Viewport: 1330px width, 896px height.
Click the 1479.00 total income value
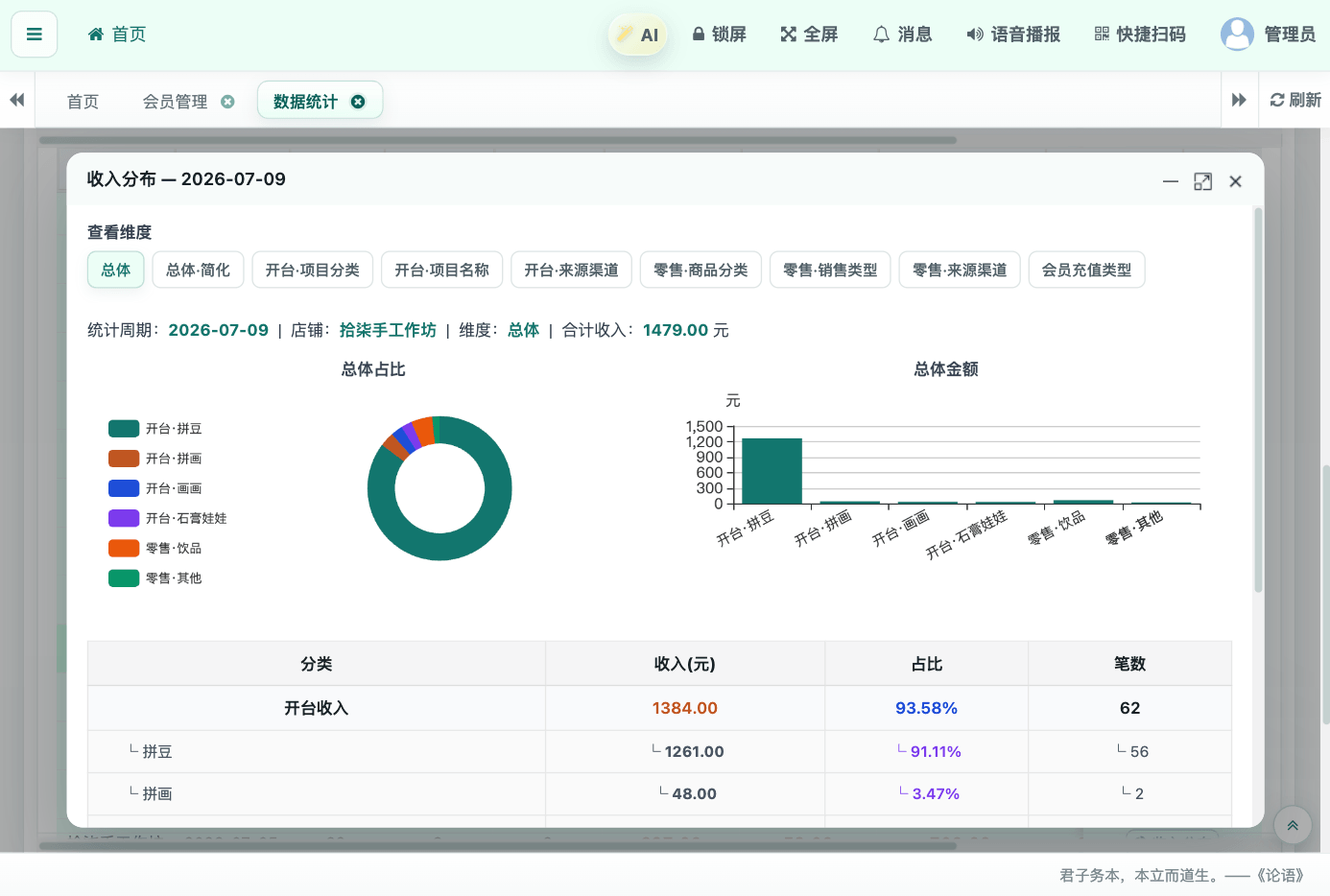tap(676, 330)
